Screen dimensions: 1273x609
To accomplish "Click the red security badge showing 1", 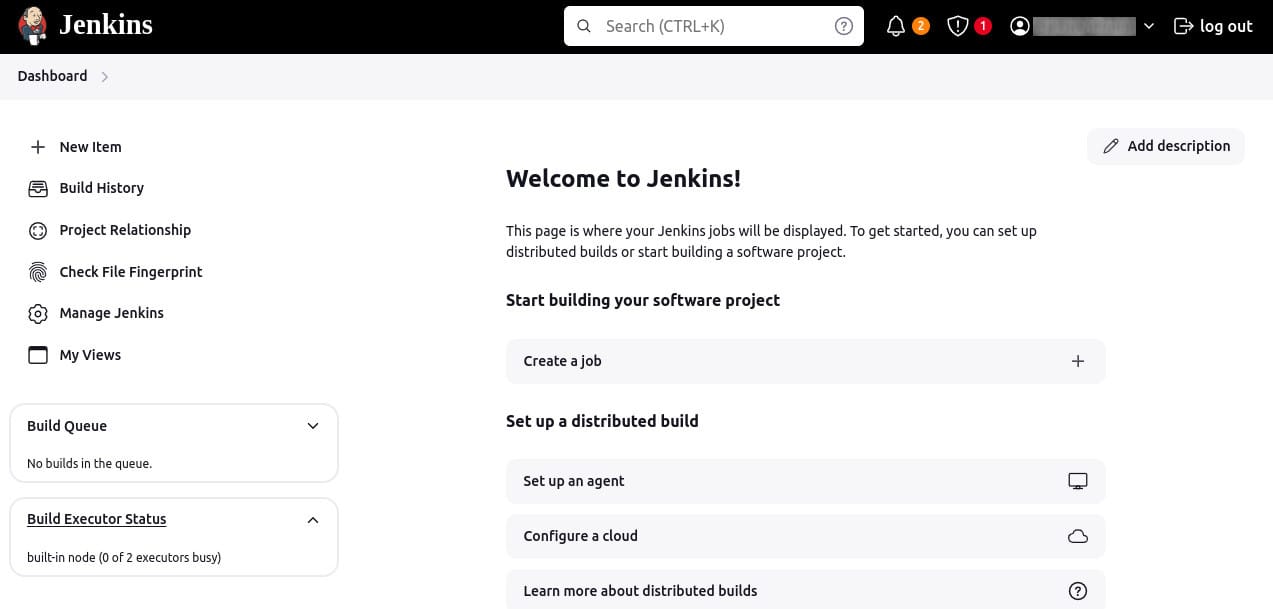I will coord(983,26).
